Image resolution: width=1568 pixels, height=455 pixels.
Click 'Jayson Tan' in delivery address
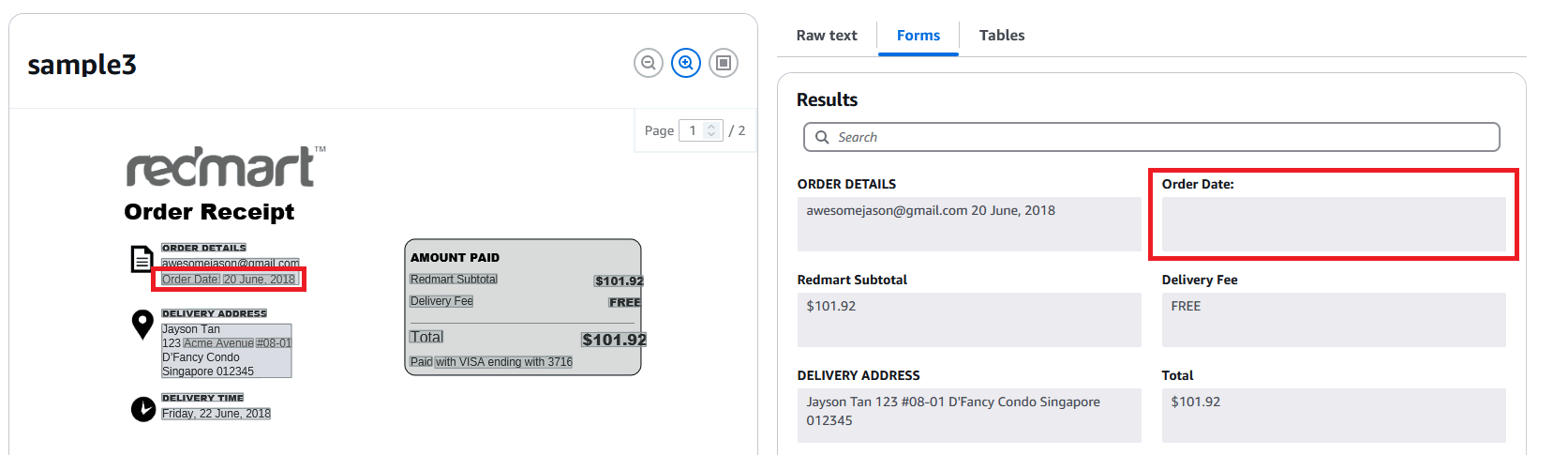[191, 329]
